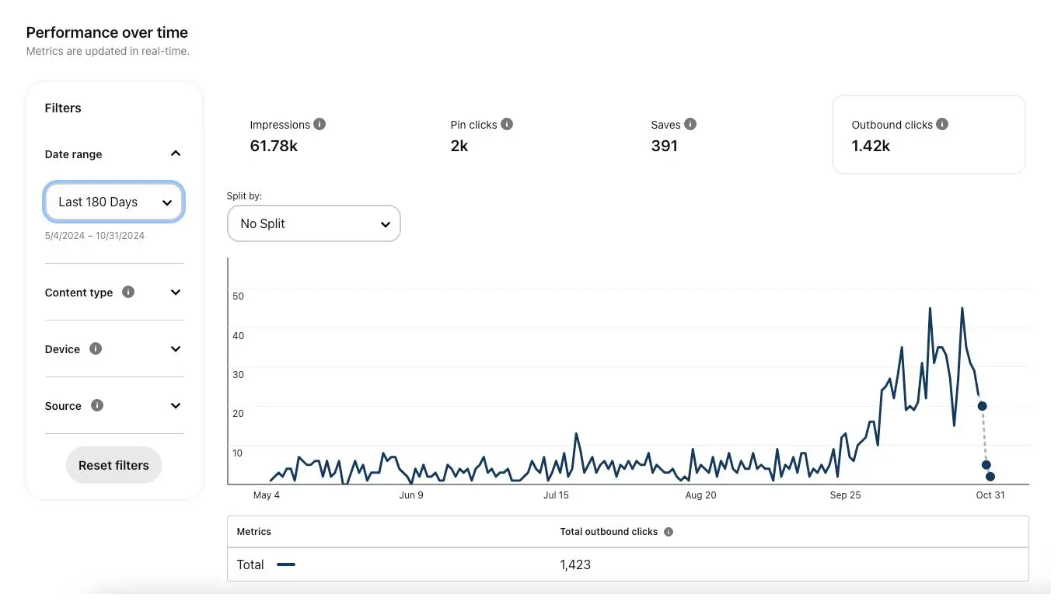The image size is (1063, 612).
Task: Click the Source filter info icon
Action: coord(97,406)
